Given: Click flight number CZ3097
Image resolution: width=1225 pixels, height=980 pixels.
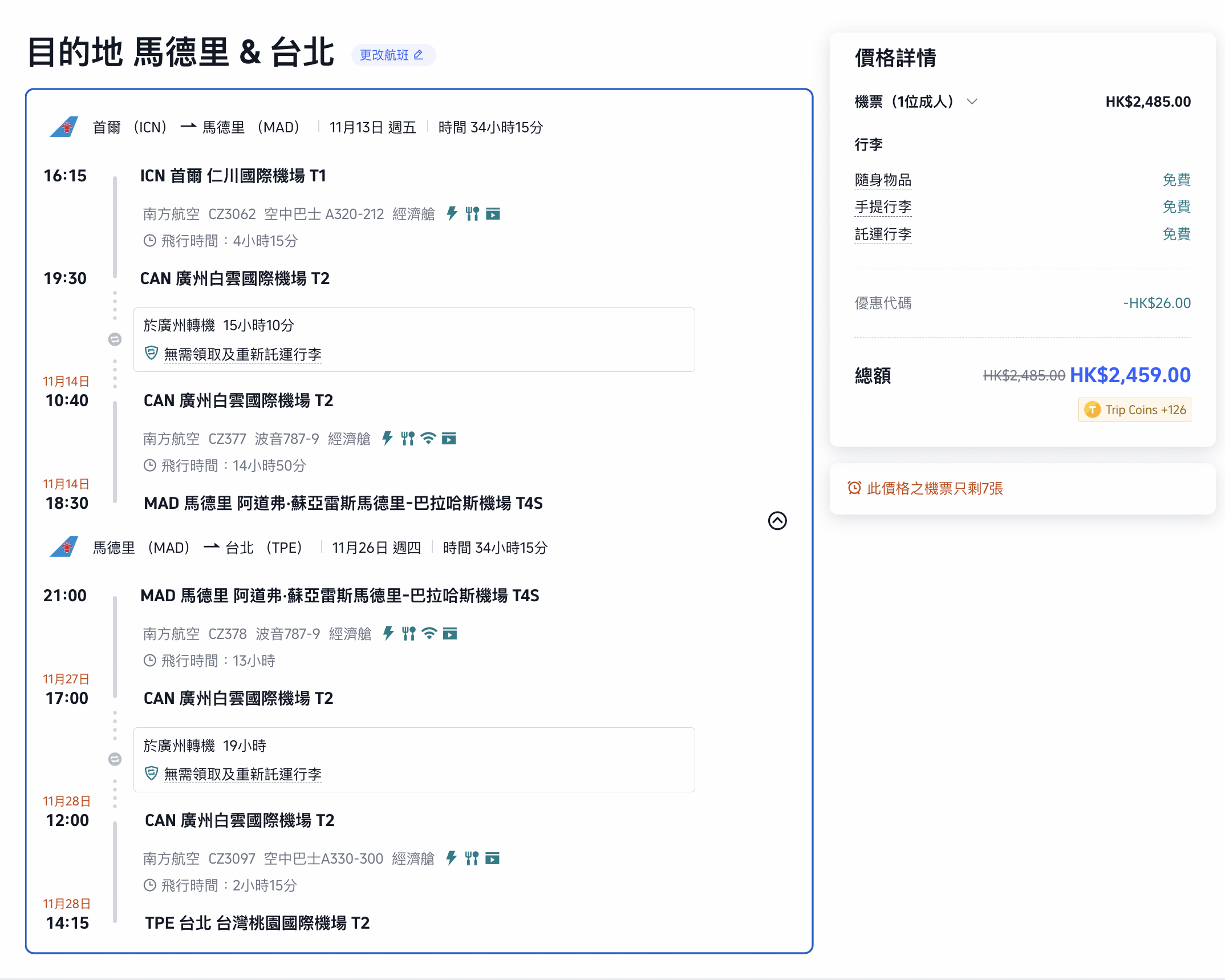Looking at the screenshot, I should tap(232, 858).
